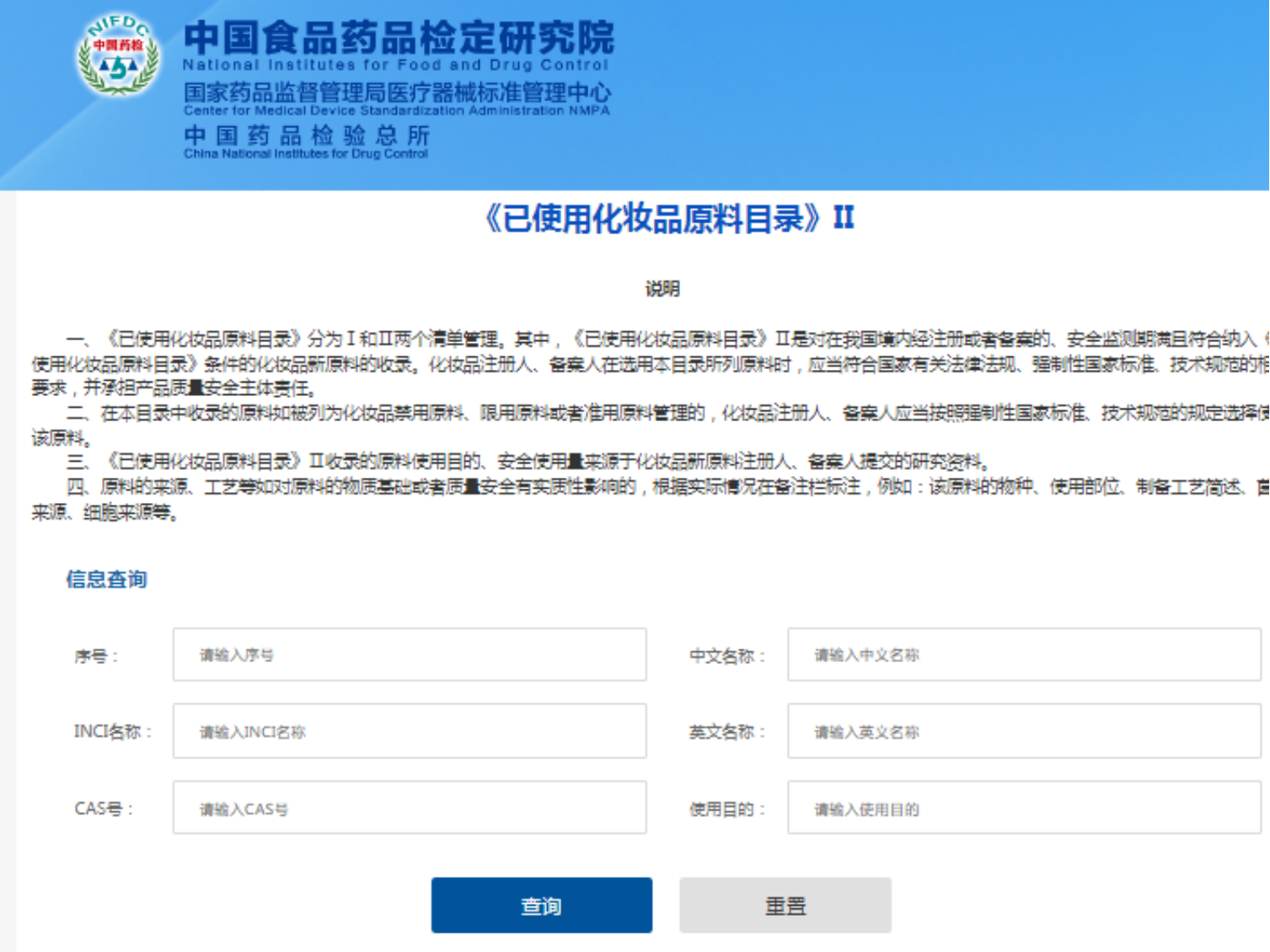Screen dimensions: 1270x952
Task: Click the INCI名称 input field
Action: pos(409,730)
